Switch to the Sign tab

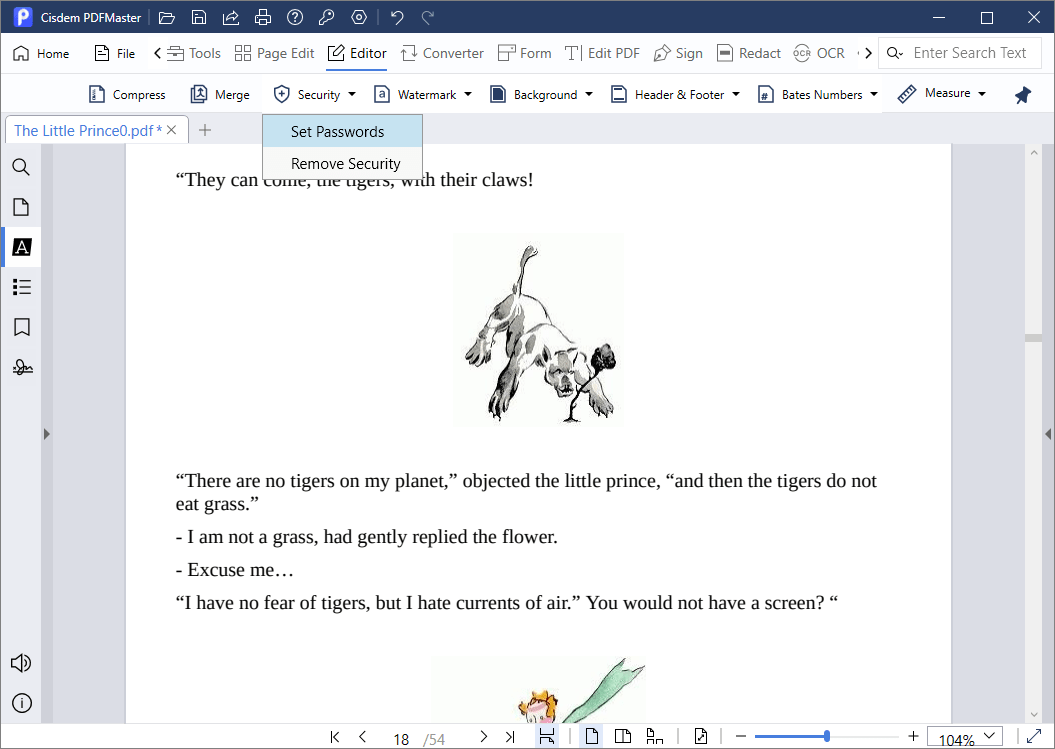point(678,53)
